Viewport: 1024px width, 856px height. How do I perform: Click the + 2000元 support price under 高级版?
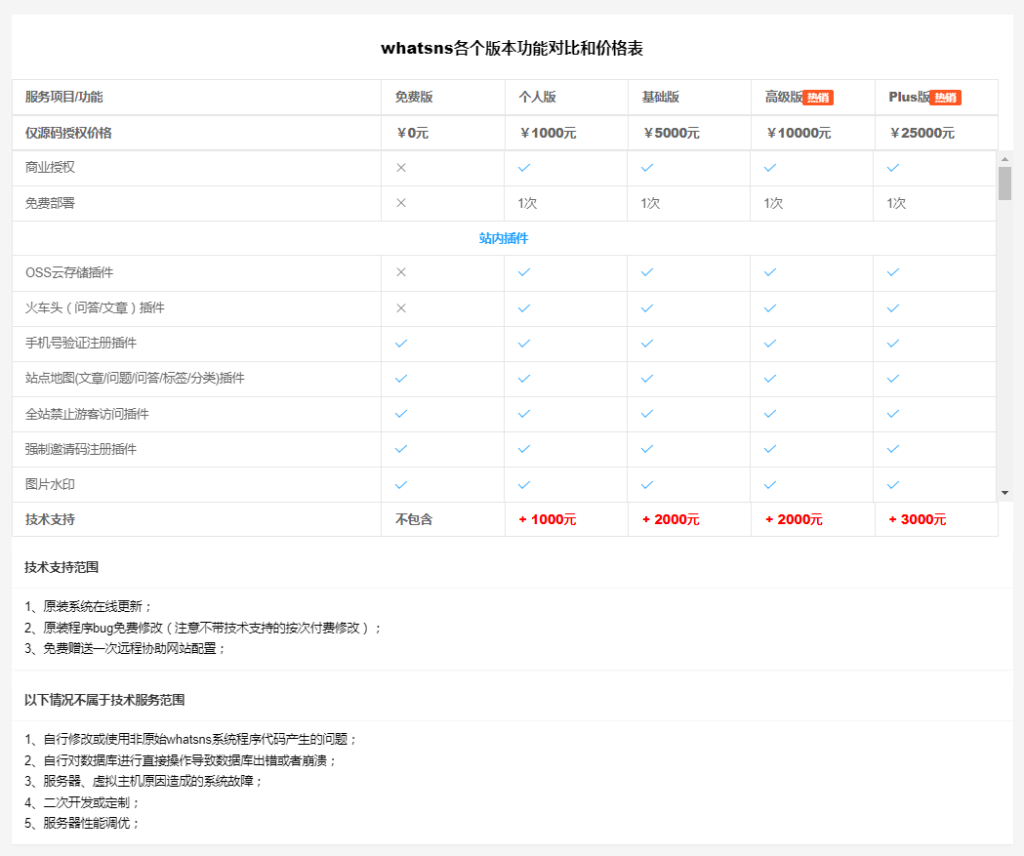tap(793, 520)
